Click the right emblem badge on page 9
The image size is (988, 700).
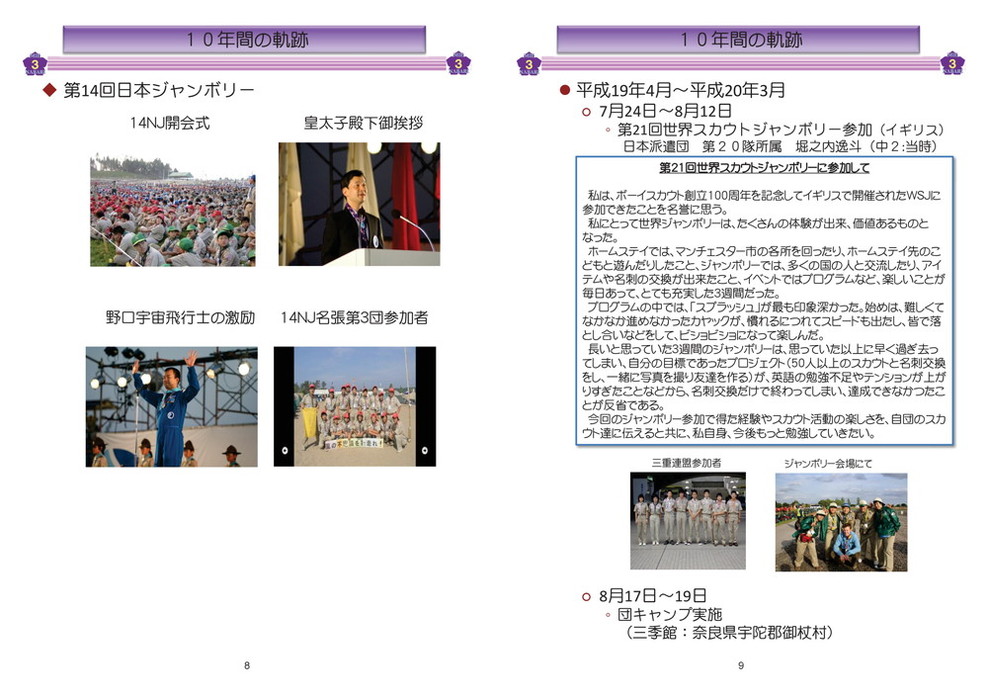pos(952,64)
